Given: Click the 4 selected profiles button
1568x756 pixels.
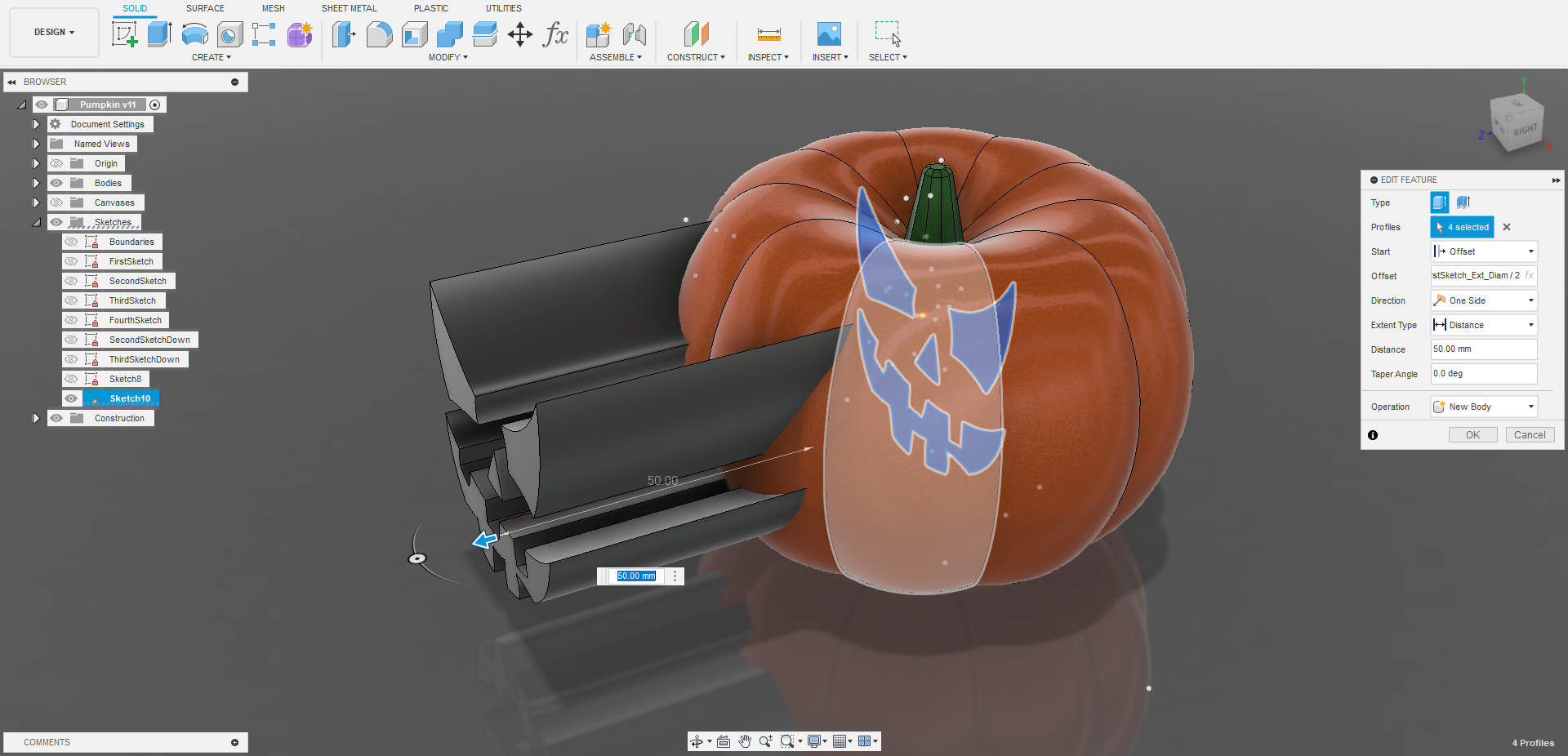Looking at the screenshot, I should [1462, 227].
